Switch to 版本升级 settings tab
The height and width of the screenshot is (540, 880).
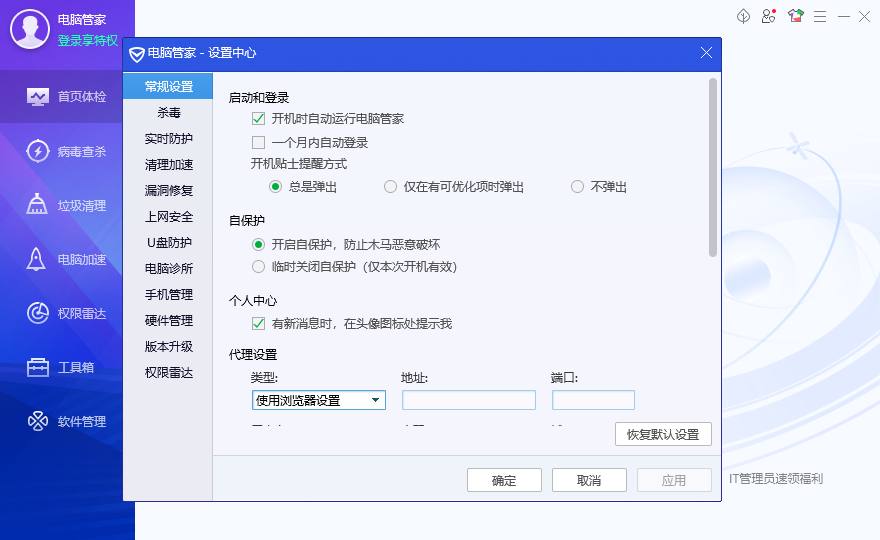[x=168, y=346]
